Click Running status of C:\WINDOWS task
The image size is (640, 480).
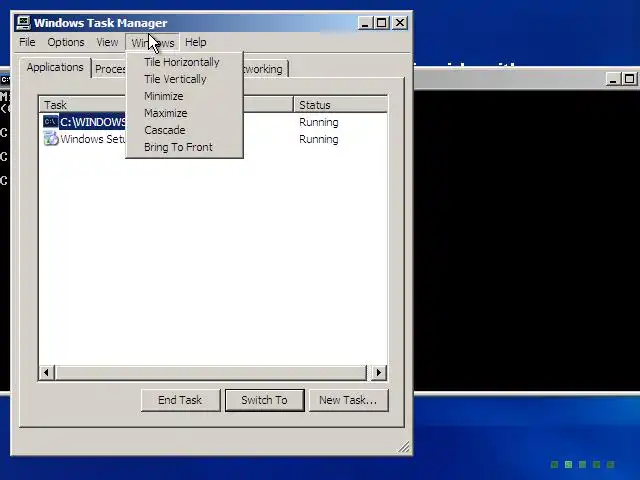(318, 122)
